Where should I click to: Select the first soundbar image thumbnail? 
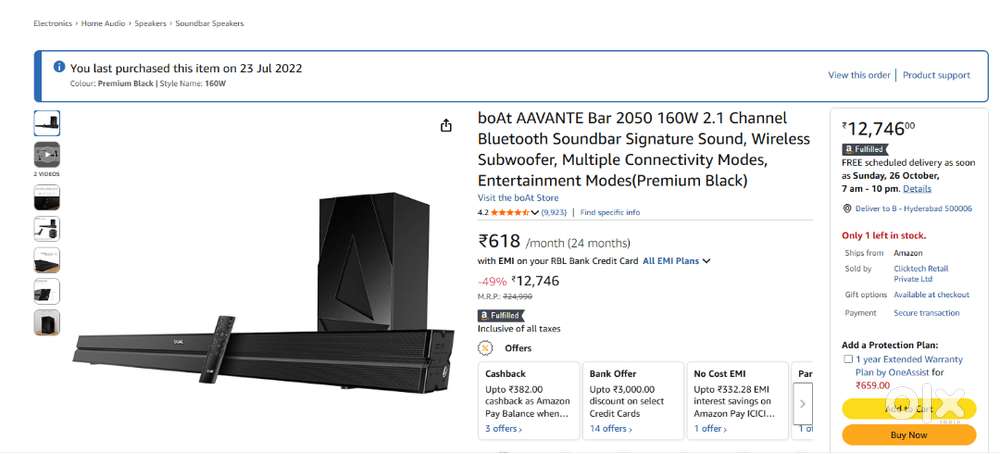tap(47, 123)
